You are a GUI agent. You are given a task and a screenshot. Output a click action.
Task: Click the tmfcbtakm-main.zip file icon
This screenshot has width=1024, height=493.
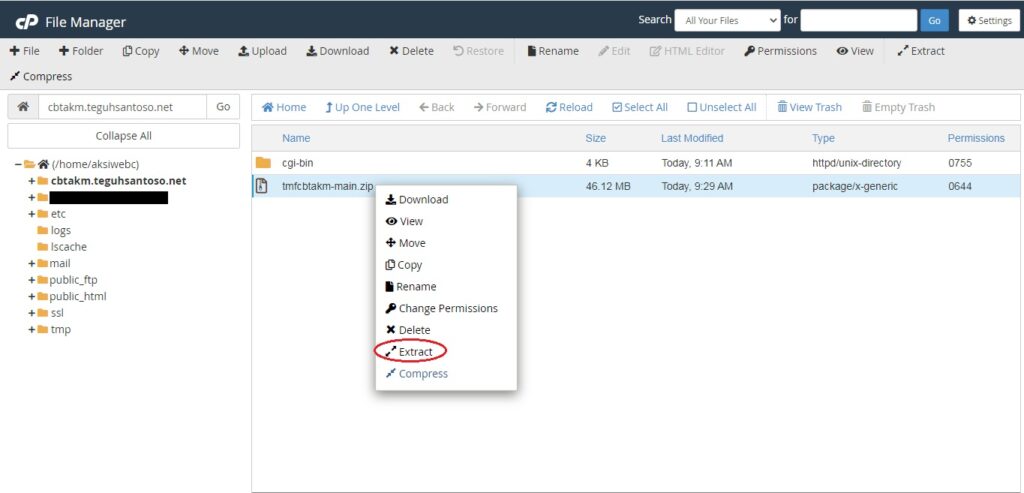coord(262,186)
